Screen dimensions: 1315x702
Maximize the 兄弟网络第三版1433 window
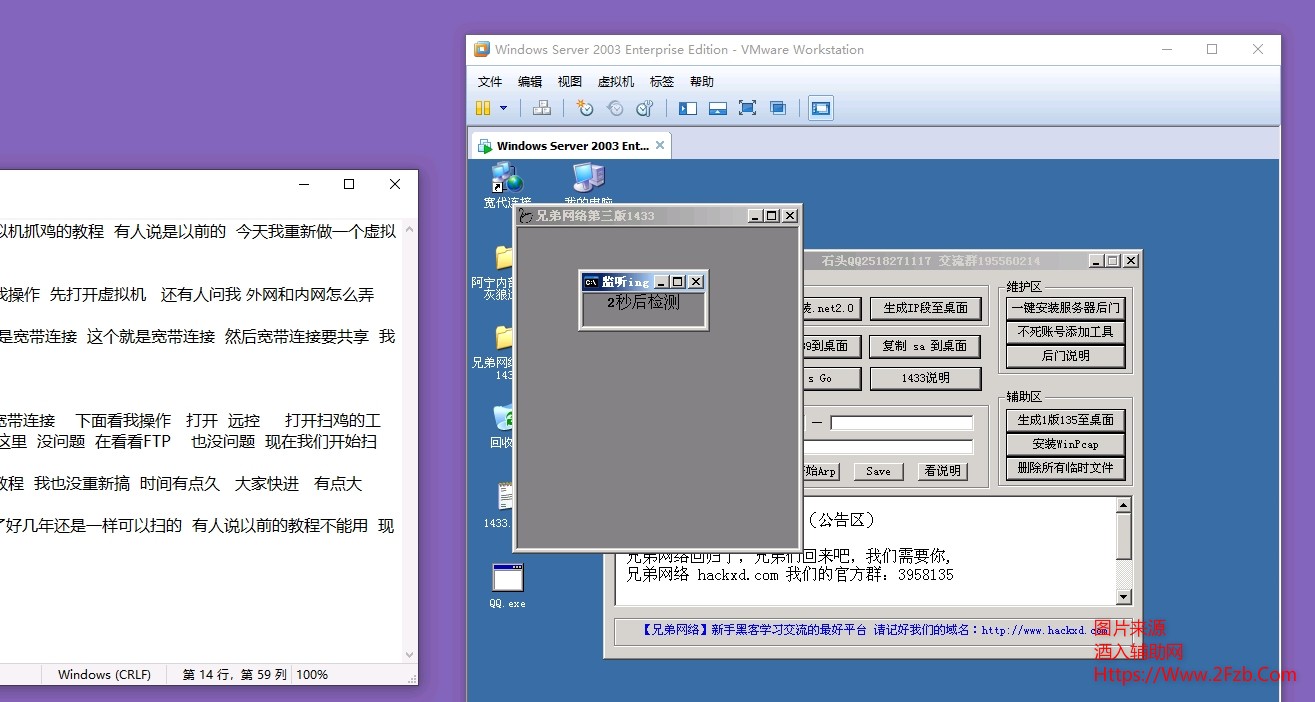[772, 216]
